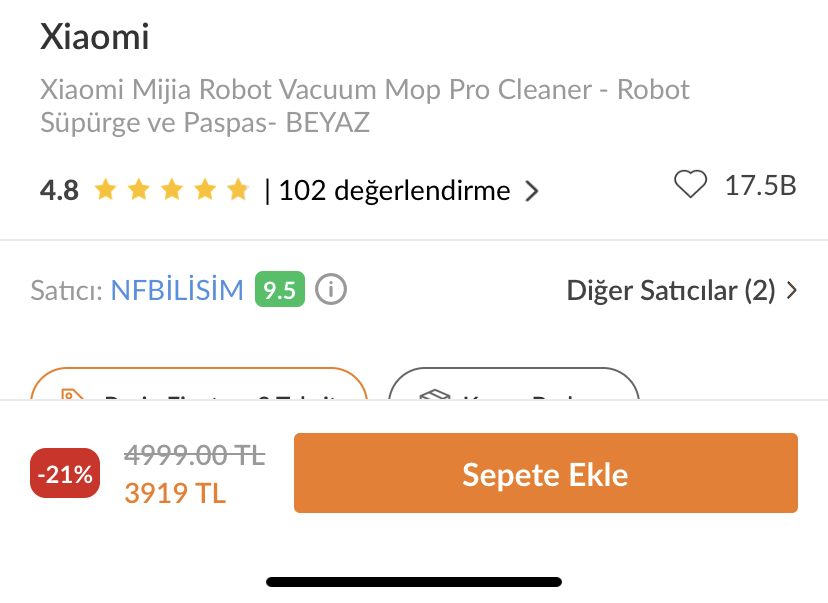Open seller score info icon
The width and height of the screenshot is (828, 603).
click(x=331, y=289)
